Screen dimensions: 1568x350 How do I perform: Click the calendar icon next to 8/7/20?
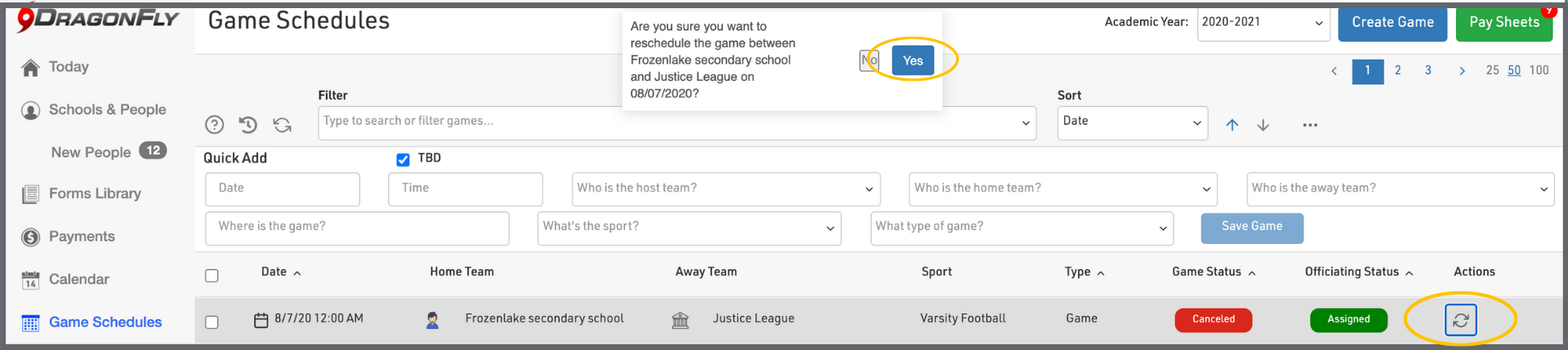[261, 320]
